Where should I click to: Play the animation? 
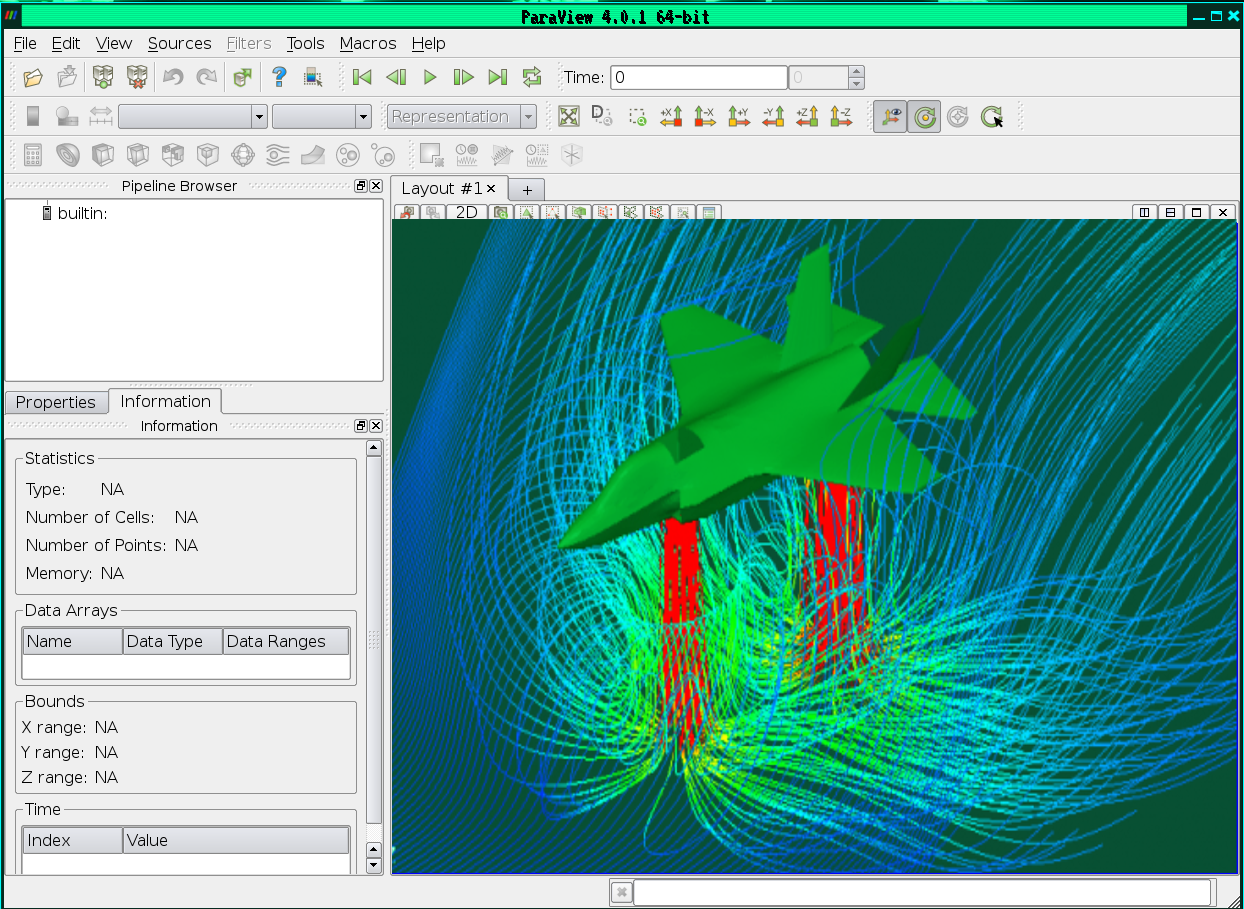pyautogui.click(x=430, y=77)
